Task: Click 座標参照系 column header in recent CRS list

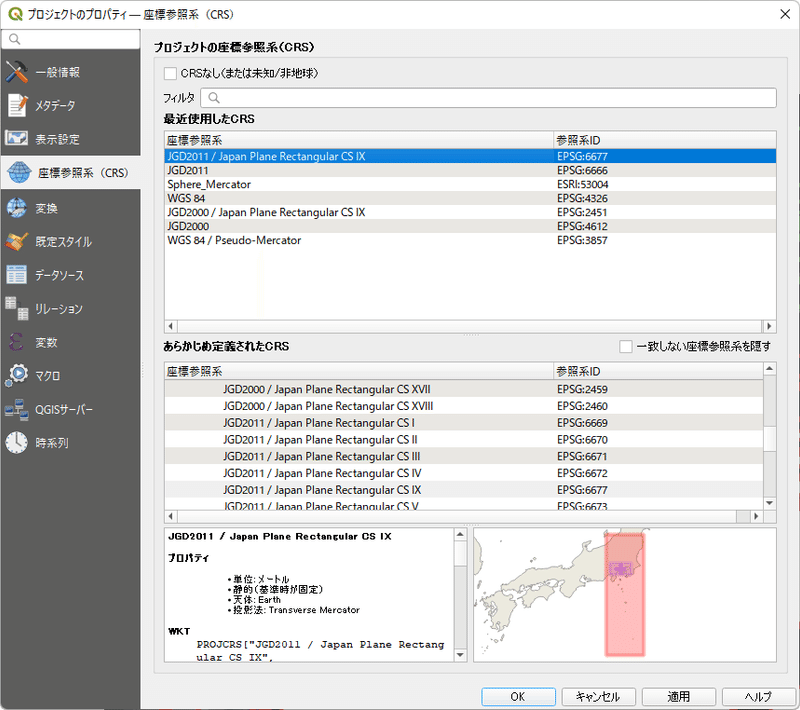Action: pyautogui.click(x=359, y=140)
